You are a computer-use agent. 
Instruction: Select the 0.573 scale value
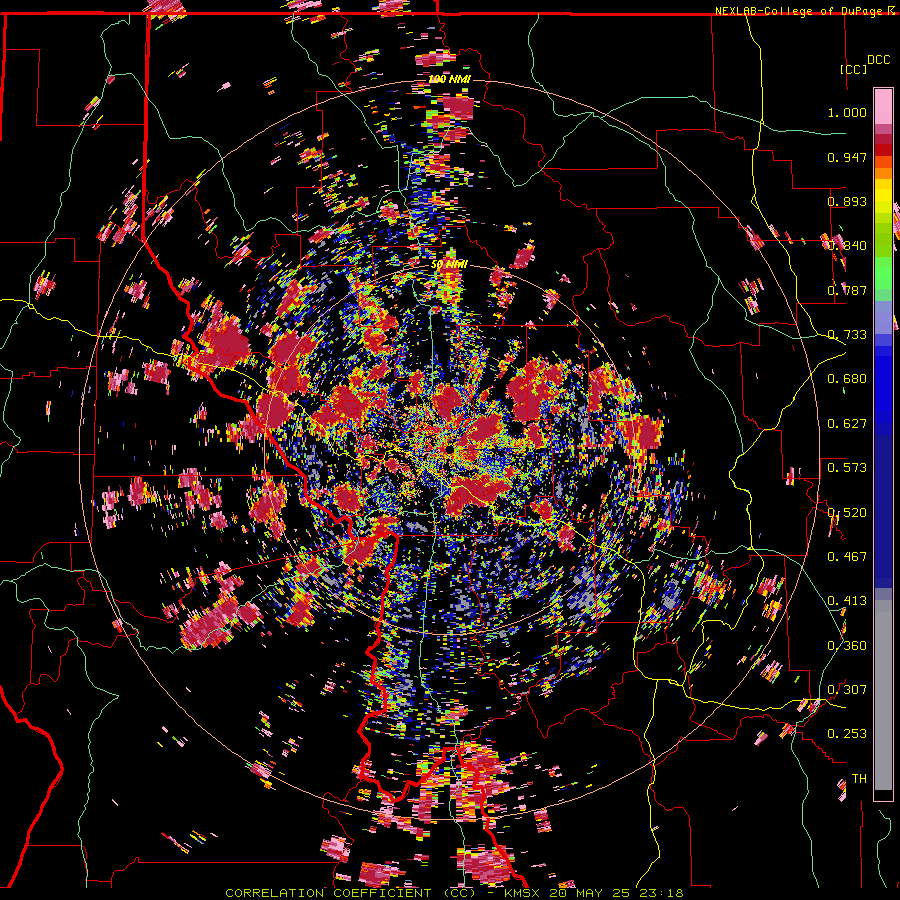point(847,468)
